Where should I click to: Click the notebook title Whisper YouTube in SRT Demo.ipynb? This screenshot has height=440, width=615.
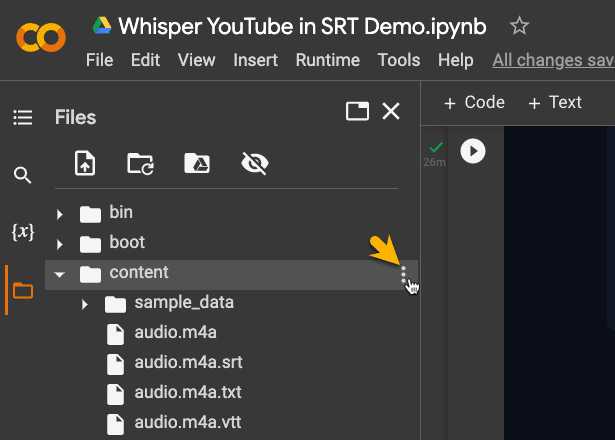302,26
